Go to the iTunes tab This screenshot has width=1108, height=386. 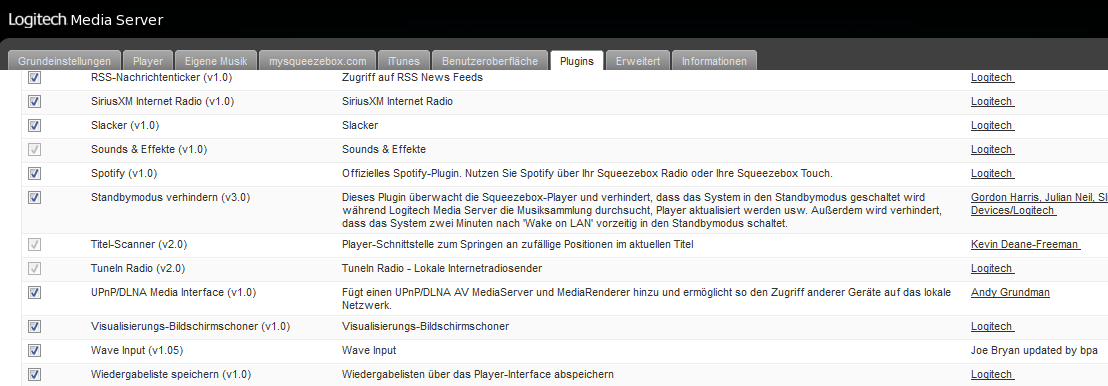[404, 61]
